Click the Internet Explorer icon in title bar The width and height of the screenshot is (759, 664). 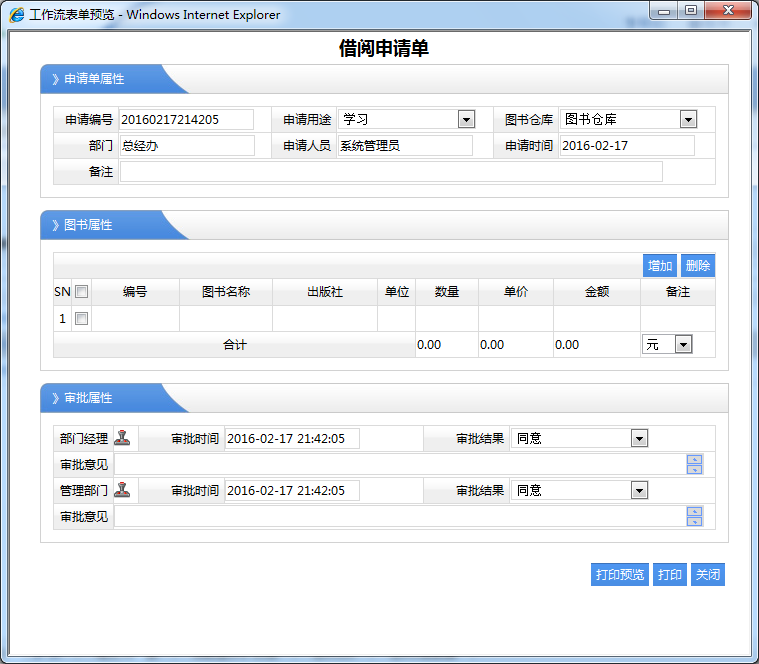[x=17, y=15]
